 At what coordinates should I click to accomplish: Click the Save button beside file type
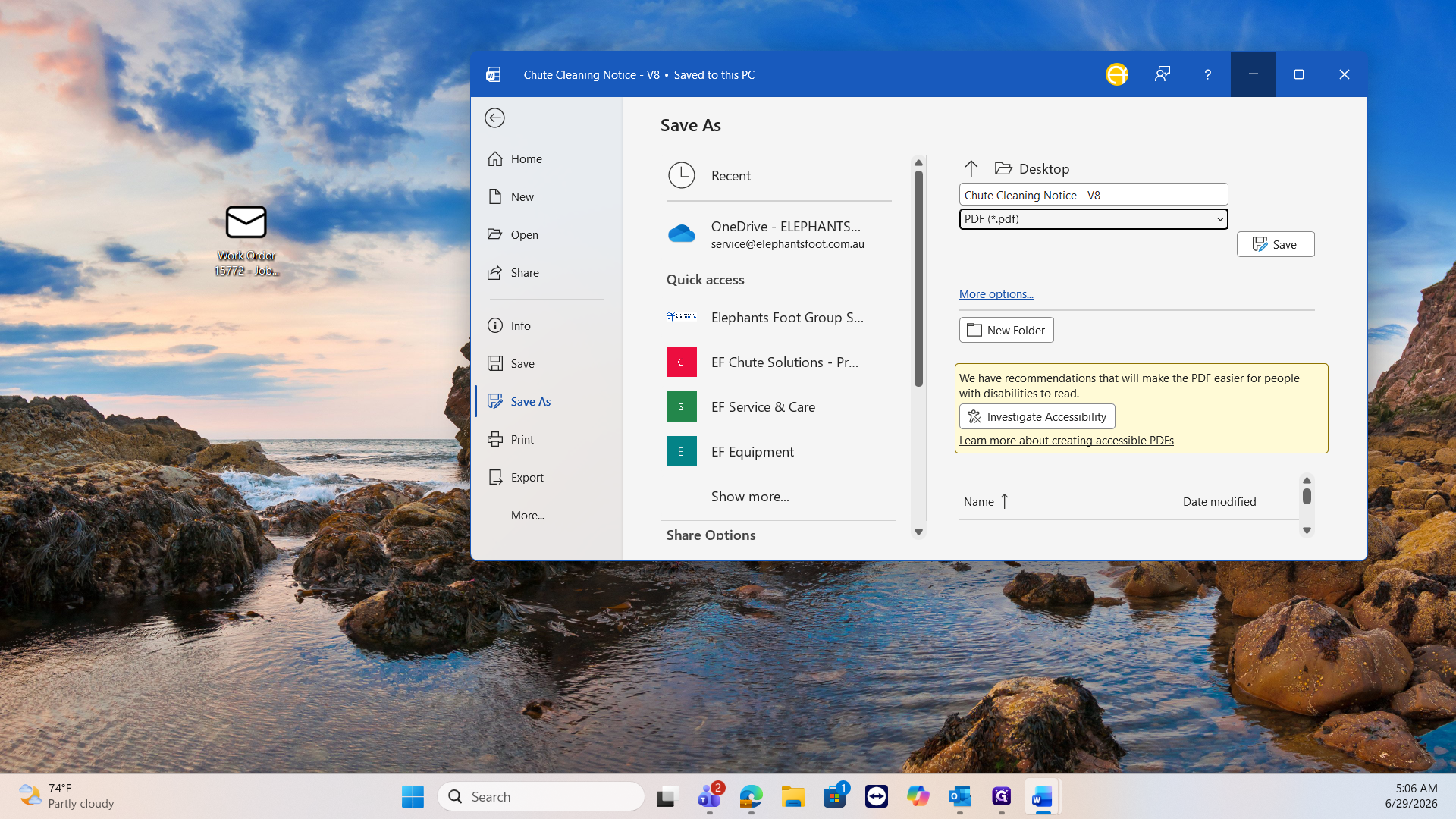coord(1276,244)
